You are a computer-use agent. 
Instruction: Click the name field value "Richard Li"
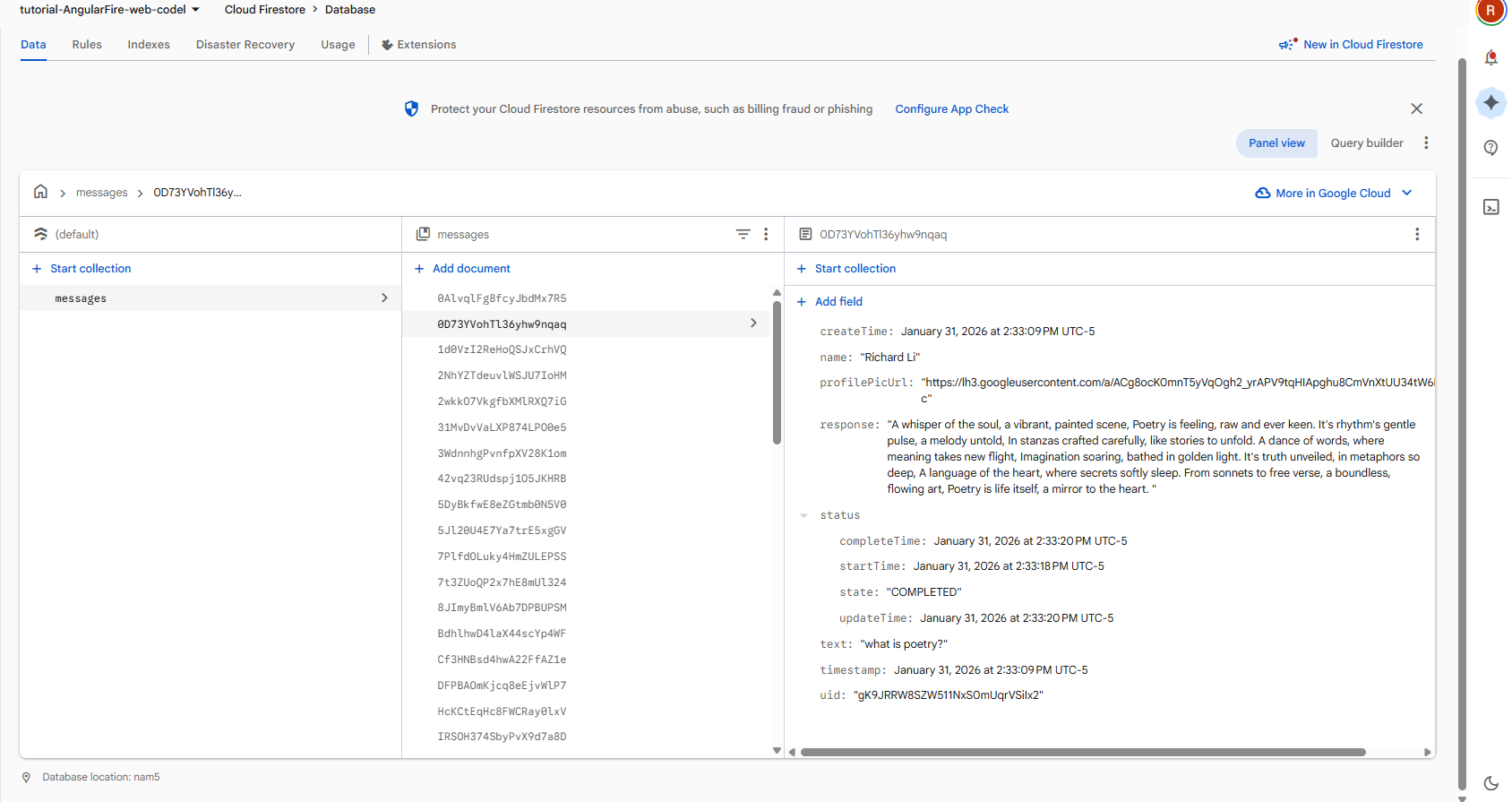(890, 358)
